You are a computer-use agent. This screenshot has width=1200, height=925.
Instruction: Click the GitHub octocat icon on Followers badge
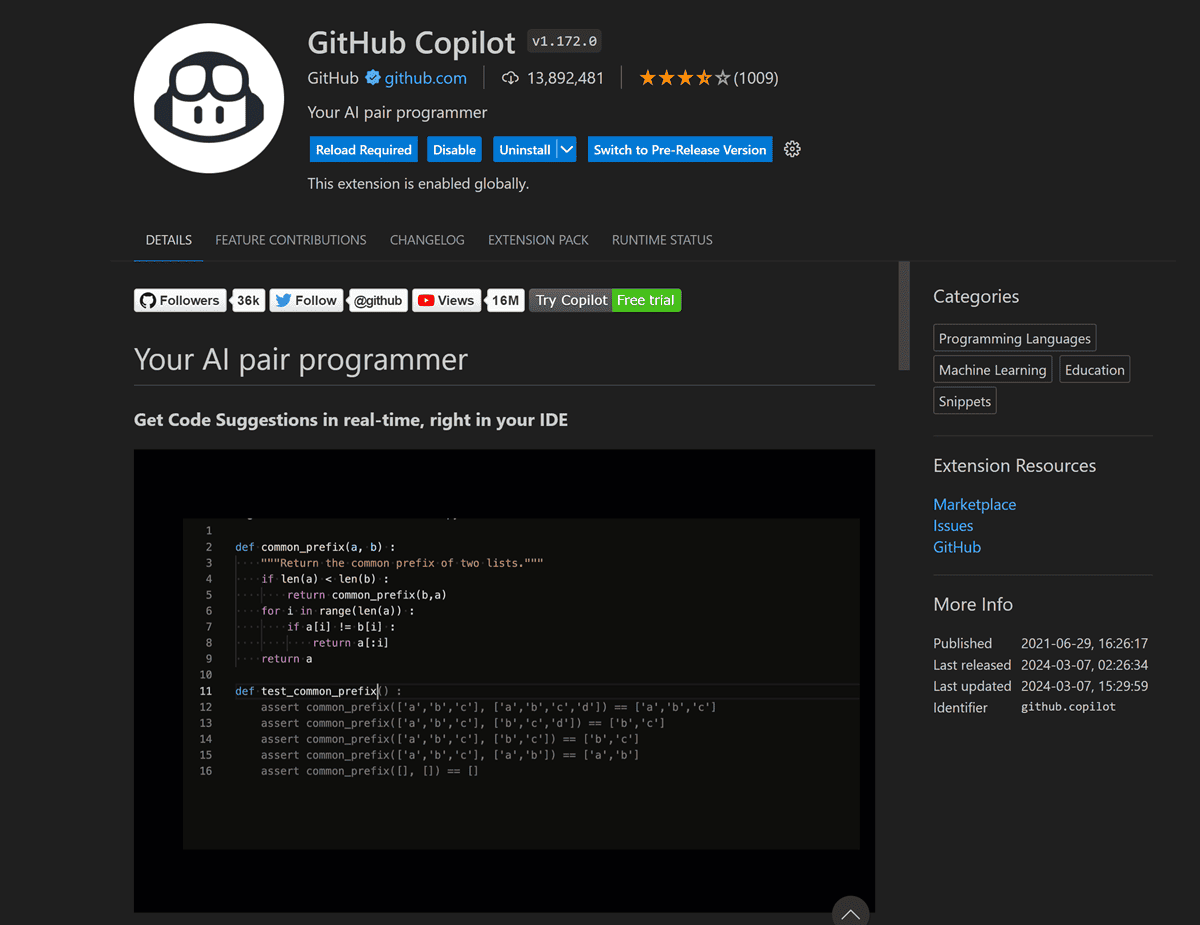pos(148,300)
